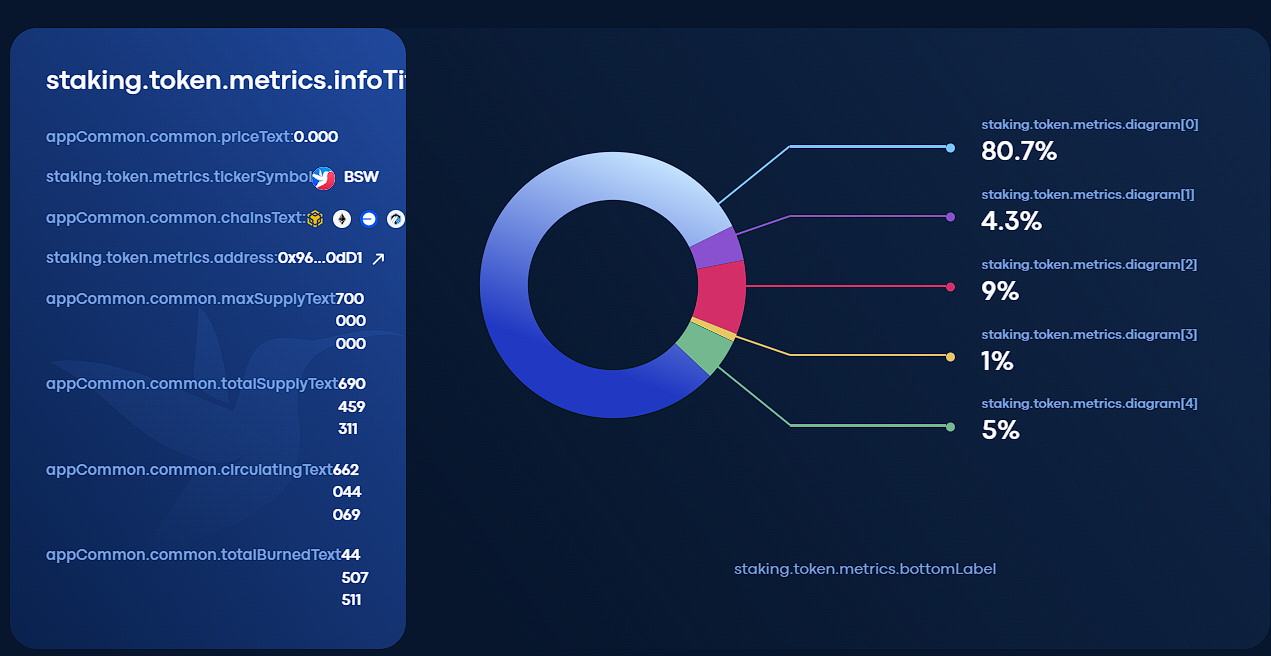Viewport: 1271px width, 656px height.
Task: Select the yellow BNB Chain icon
Action: [x=315, y=218]
